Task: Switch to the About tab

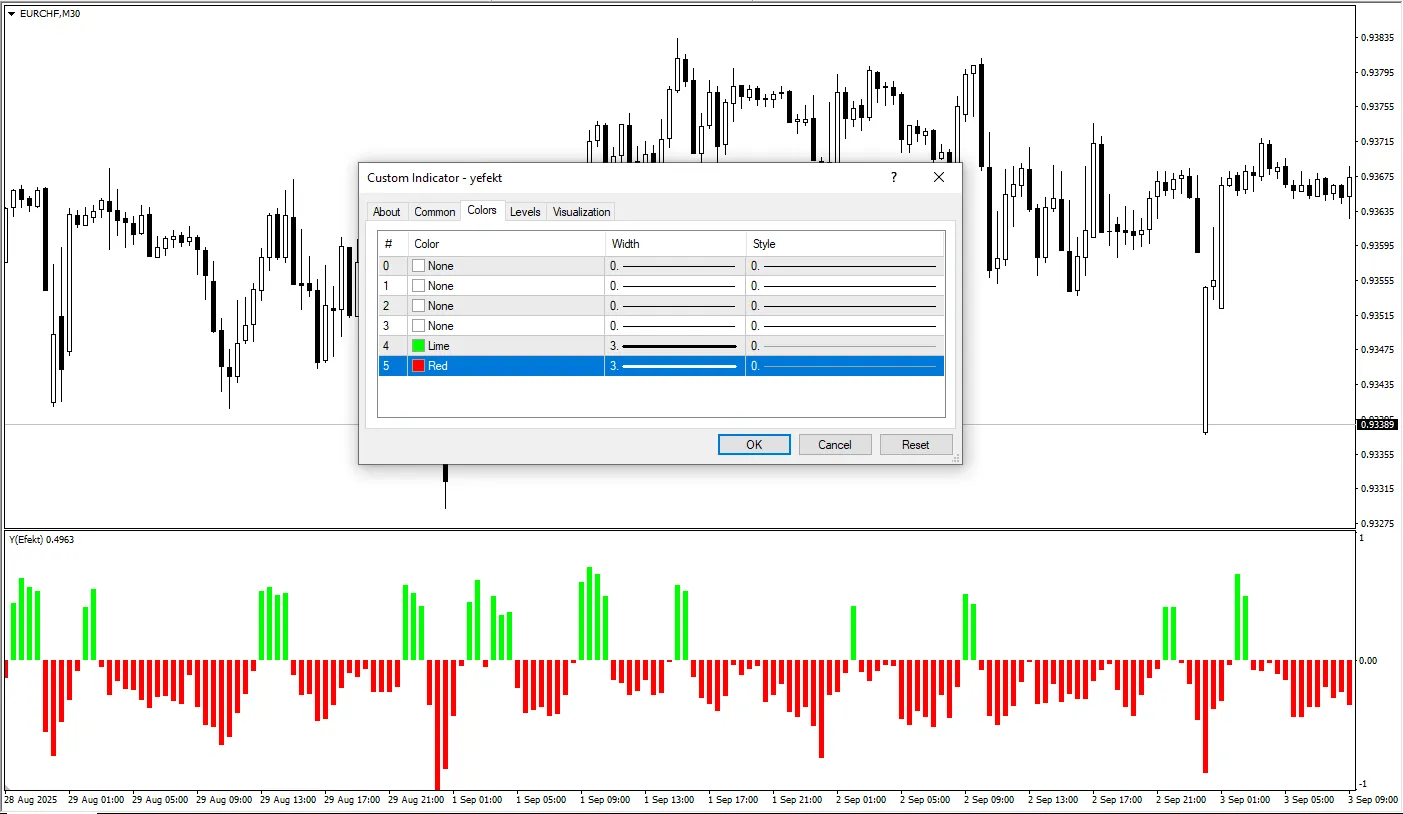Action: click(x=387, y=212)
